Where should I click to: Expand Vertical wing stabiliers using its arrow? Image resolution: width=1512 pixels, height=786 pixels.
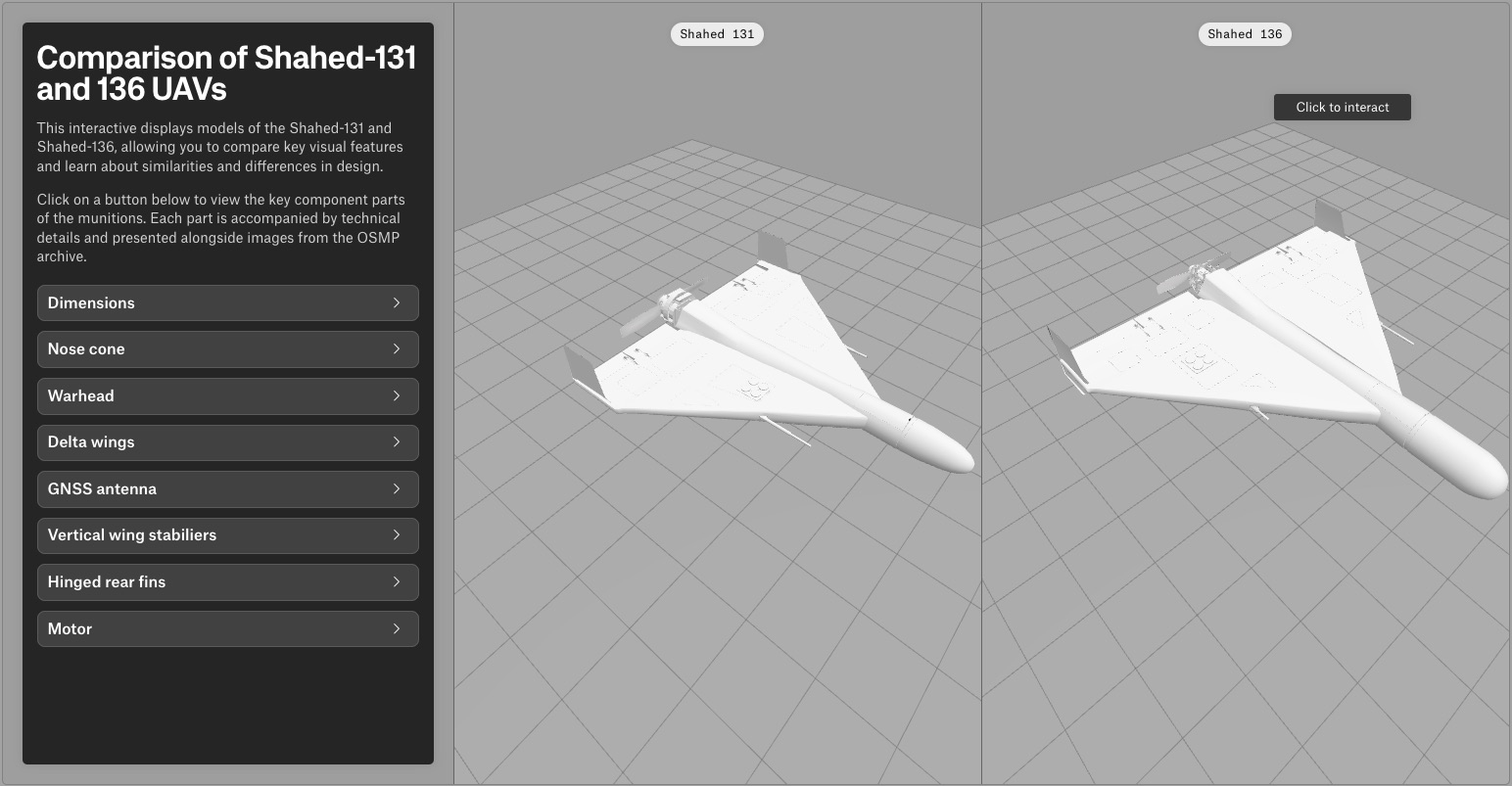pos(397,535)
